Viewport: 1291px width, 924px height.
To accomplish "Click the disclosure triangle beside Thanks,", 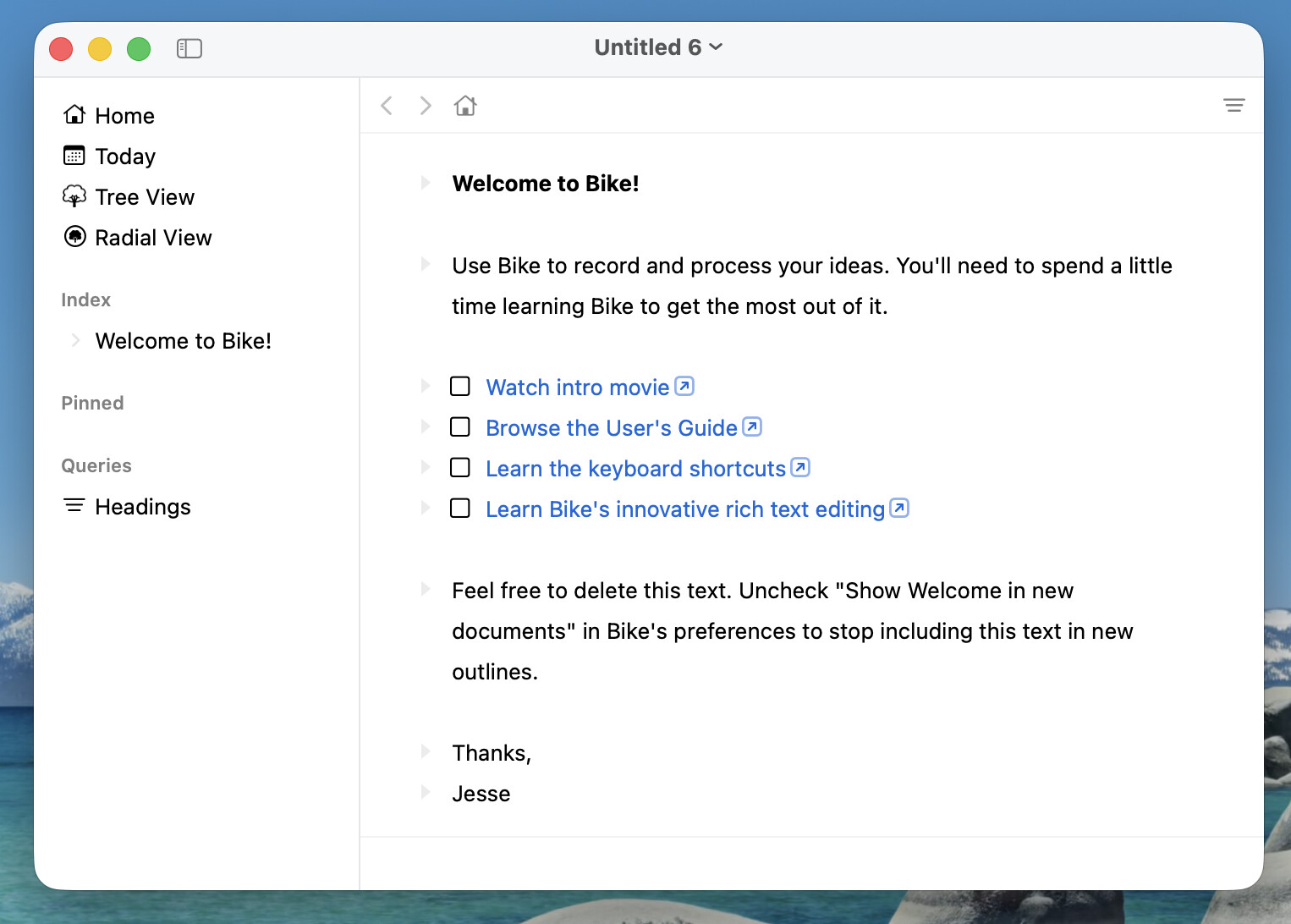I will (x=426, y=751).
